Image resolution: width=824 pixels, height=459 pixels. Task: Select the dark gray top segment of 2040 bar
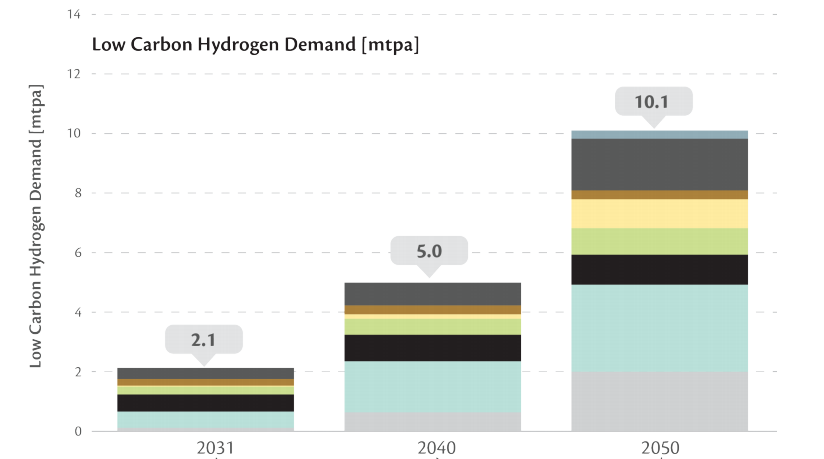432,293
